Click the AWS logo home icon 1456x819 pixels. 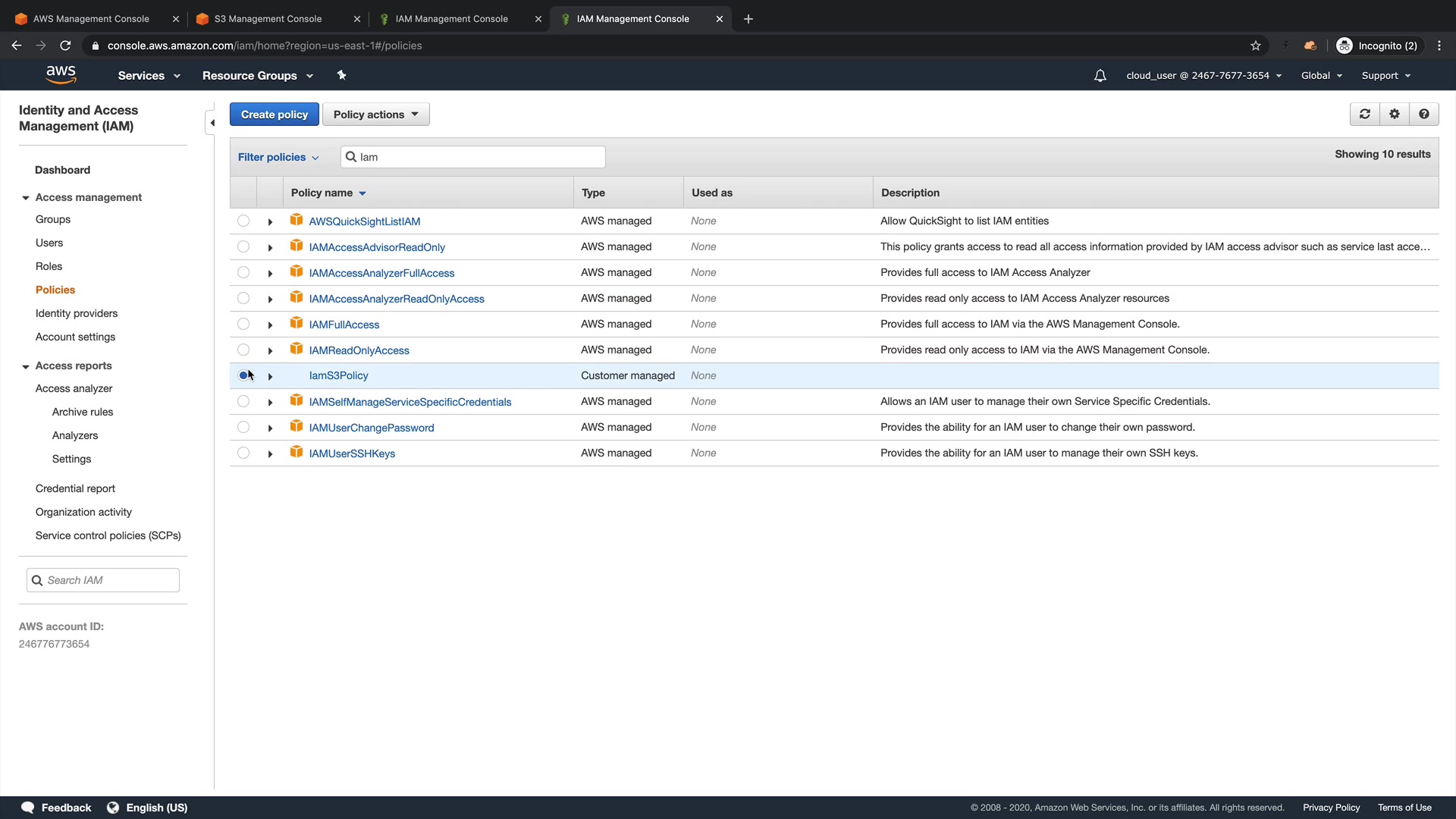pyautogui.click(x=61, y=74)
